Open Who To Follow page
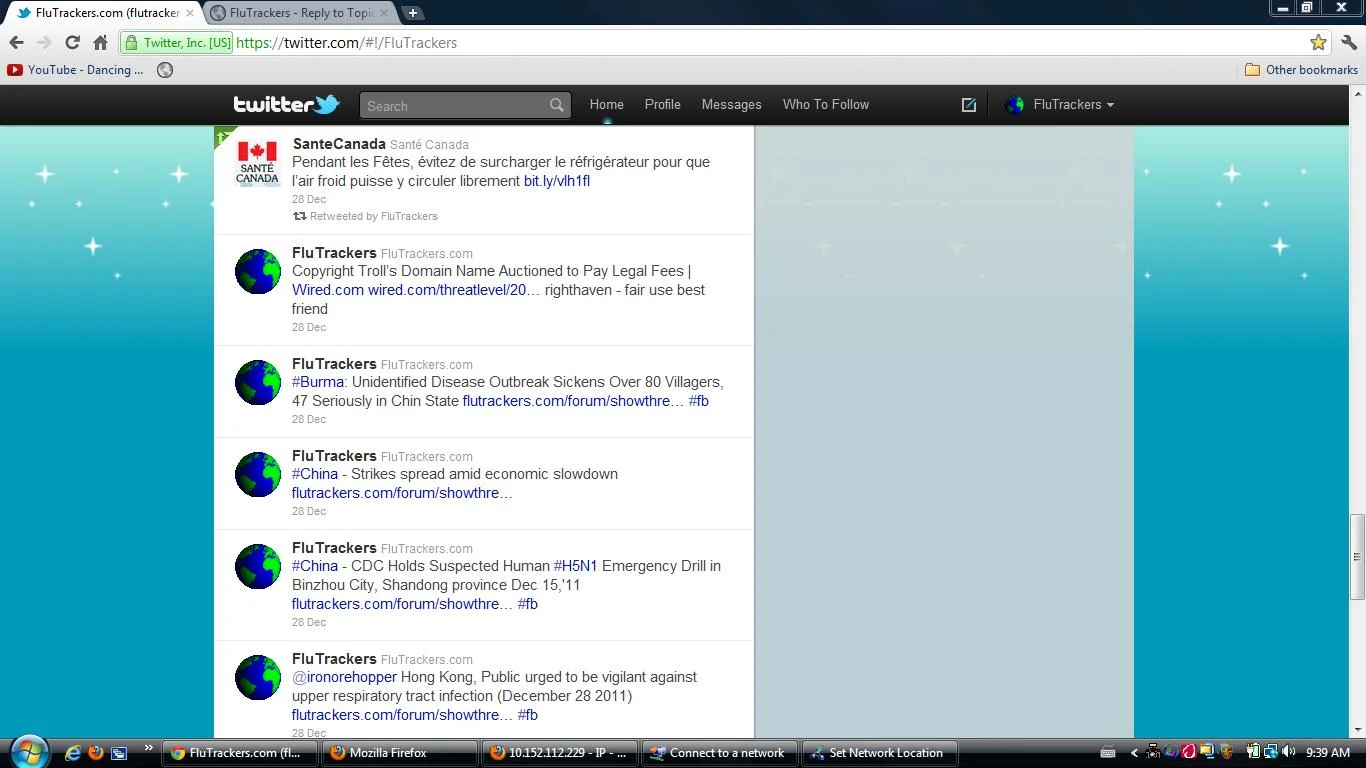The width and height of the screenshot is (1366, 768). point(825,104)
